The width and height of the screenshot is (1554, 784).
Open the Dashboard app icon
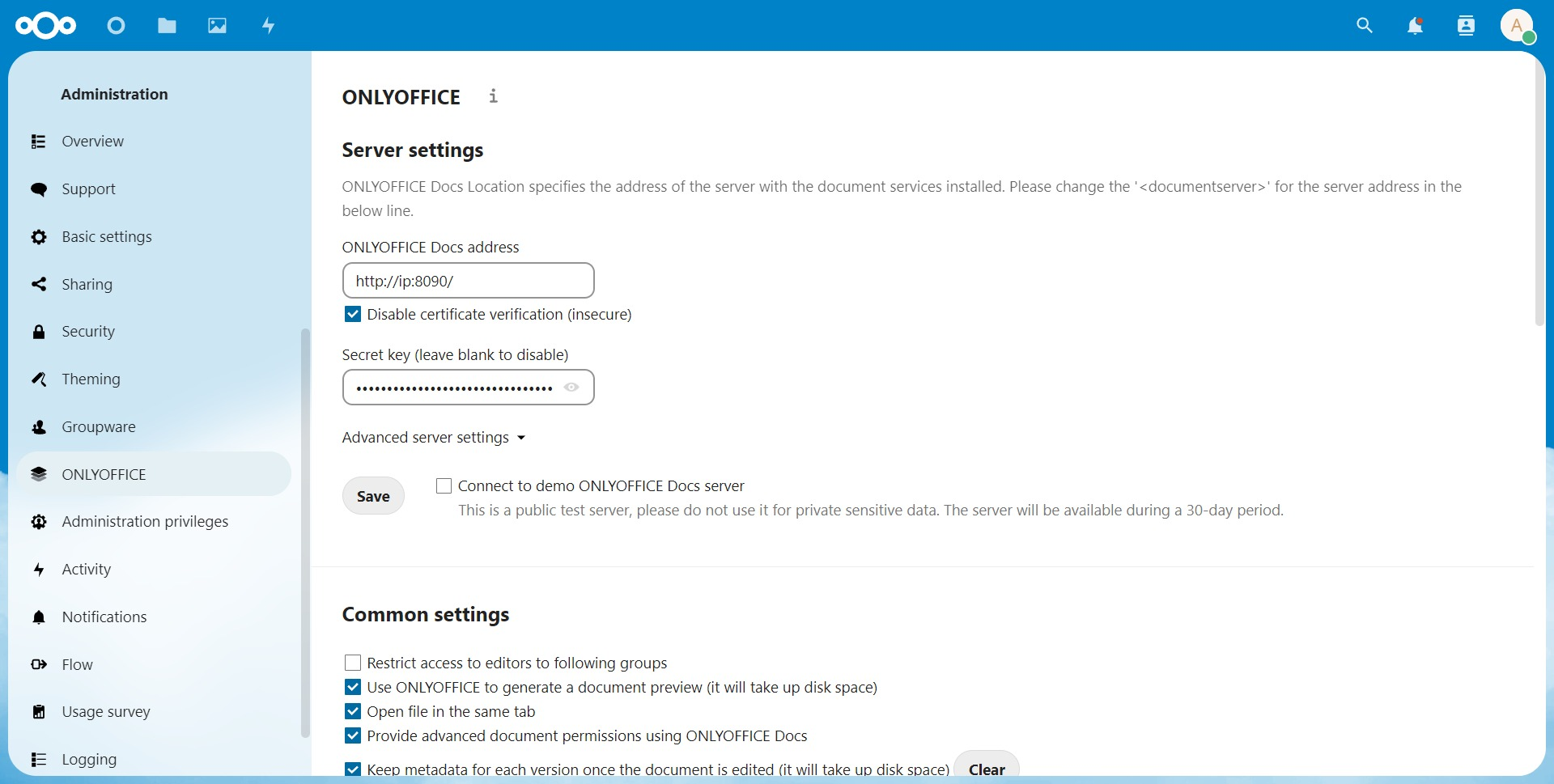[117, 26]
